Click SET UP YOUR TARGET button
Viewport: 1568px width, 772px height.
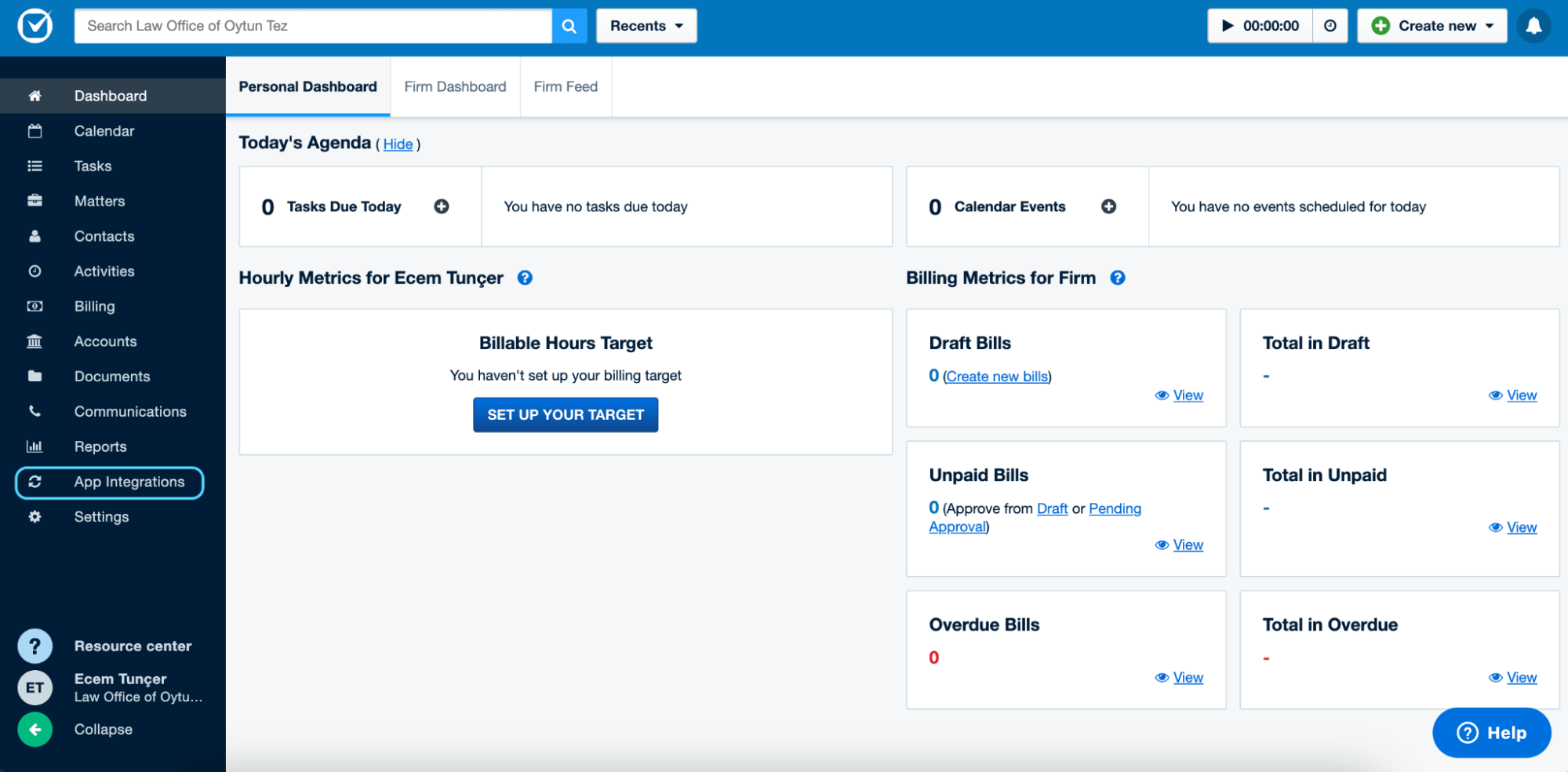tap(566, 414)
